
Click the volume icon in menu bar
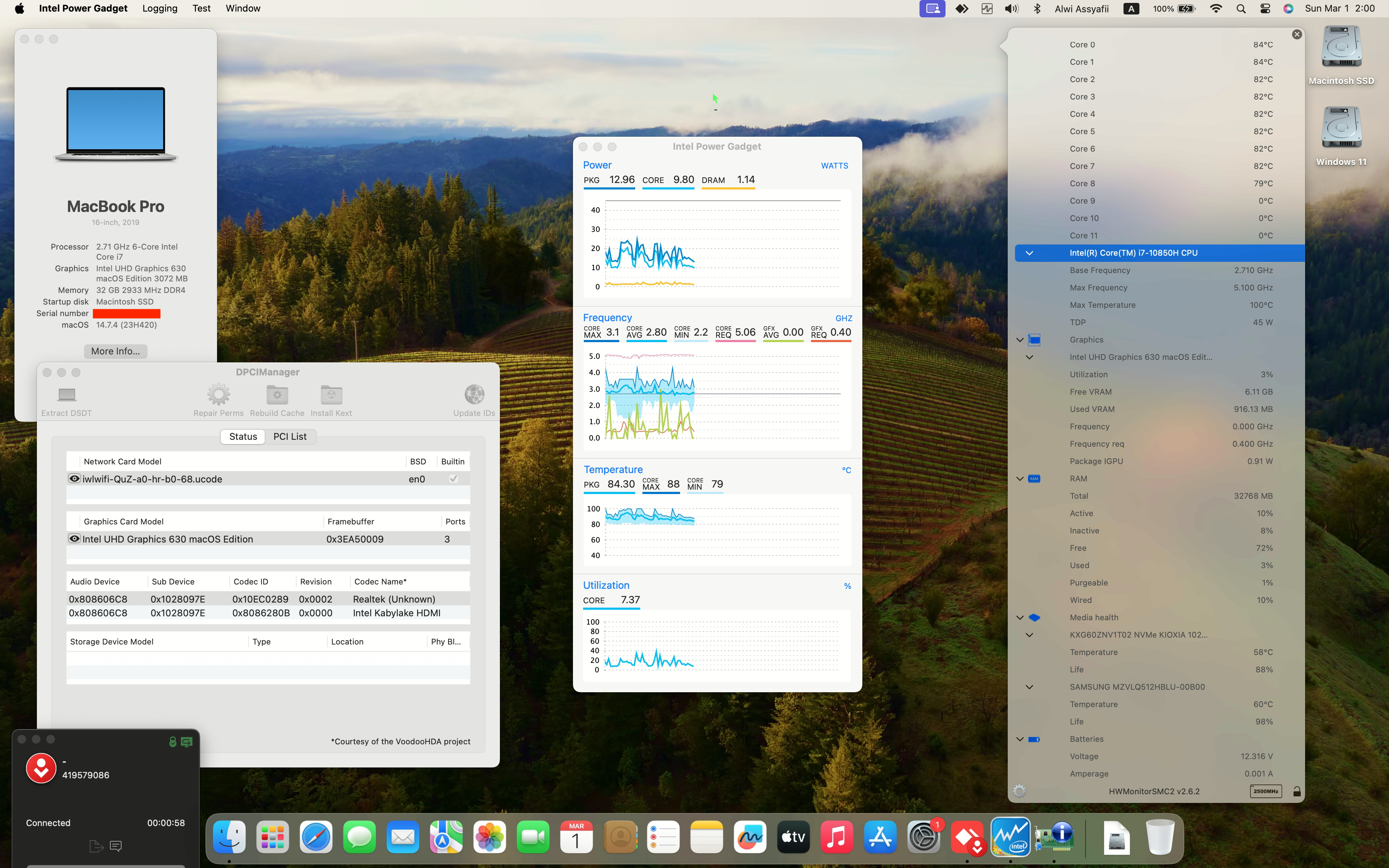pyautogui.click(x=1011, y=9)
